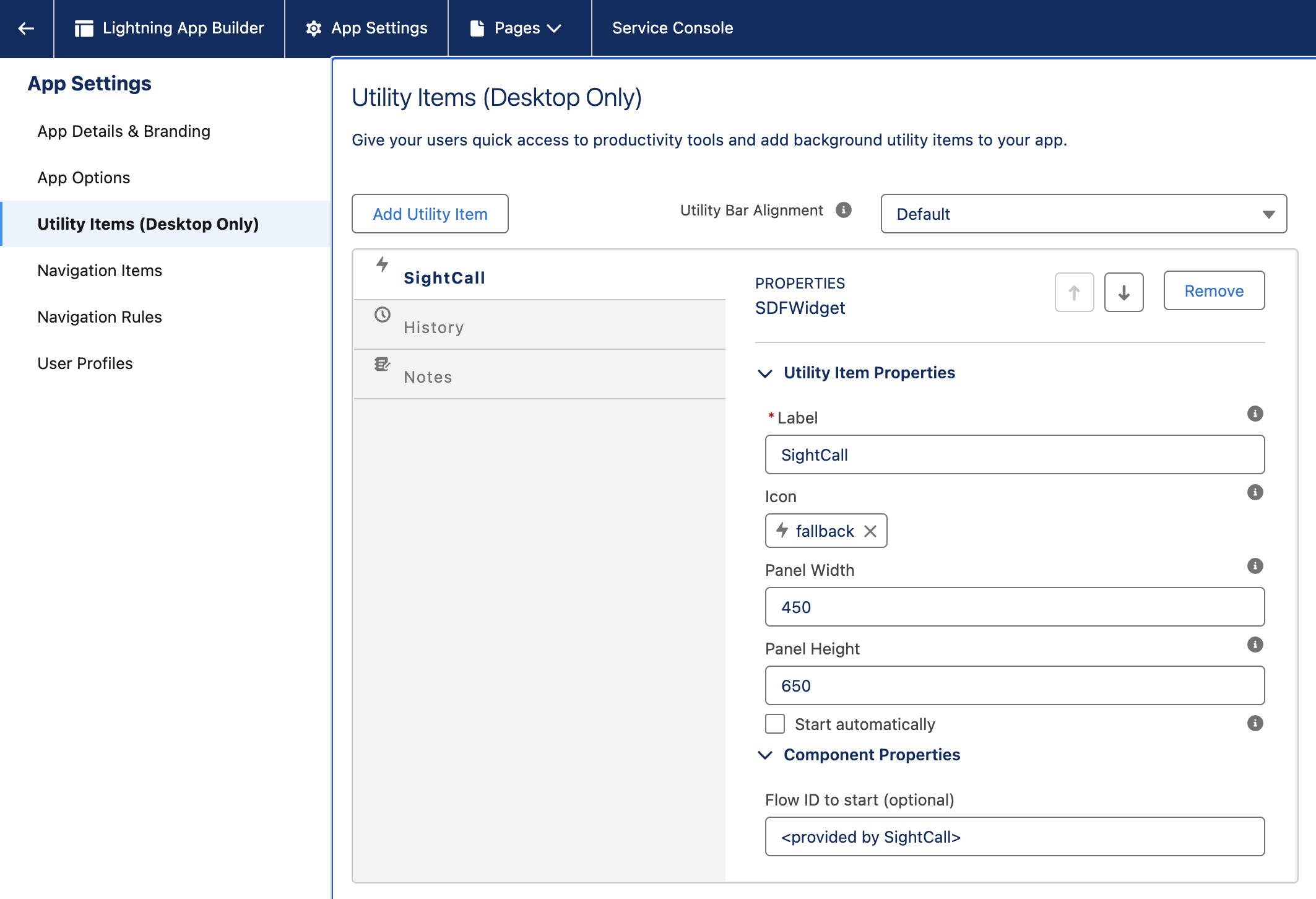Go to App Details & Branding

coord(124,131)
